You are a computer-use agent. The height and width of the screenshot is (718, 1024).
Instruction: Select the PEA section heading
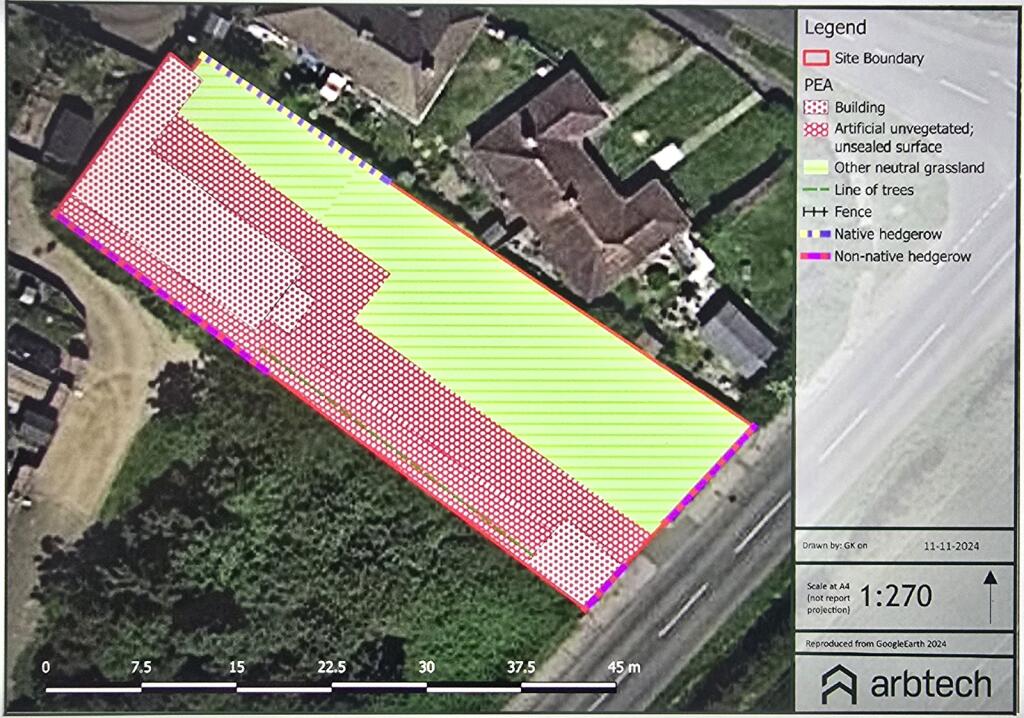point(820,84)
